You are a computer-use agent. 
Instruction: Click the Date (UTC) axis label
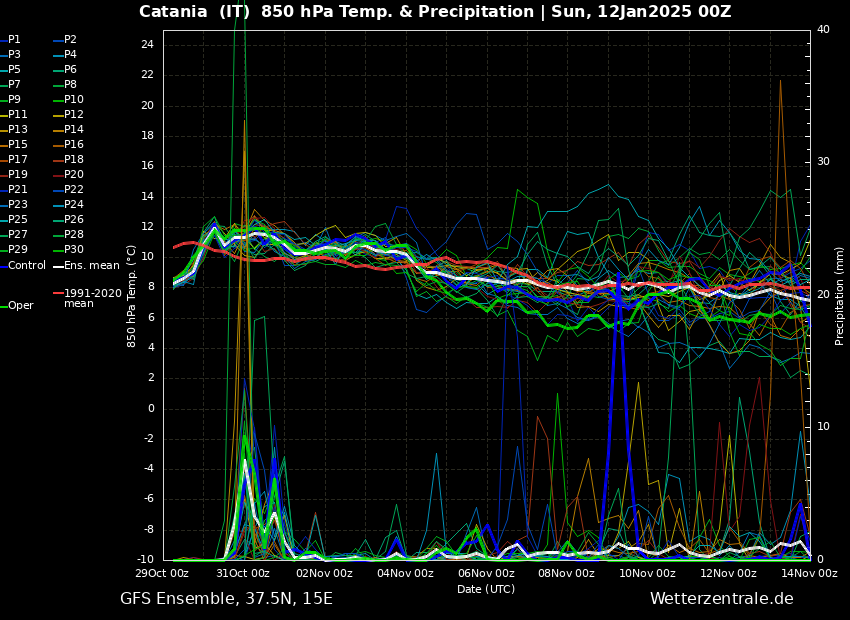point(486,589)
